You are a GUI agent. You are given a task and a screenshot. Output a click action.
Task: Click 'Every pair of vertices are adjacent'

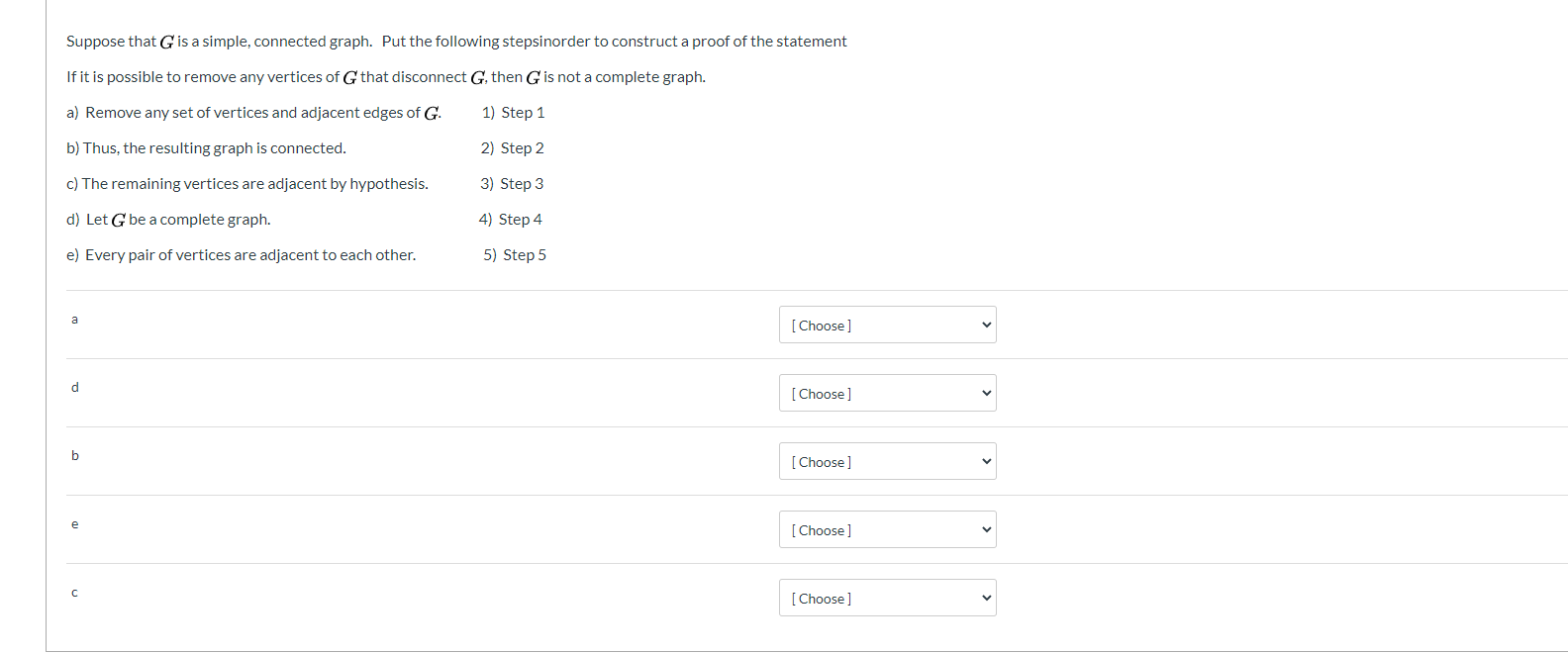coord(241,255)
